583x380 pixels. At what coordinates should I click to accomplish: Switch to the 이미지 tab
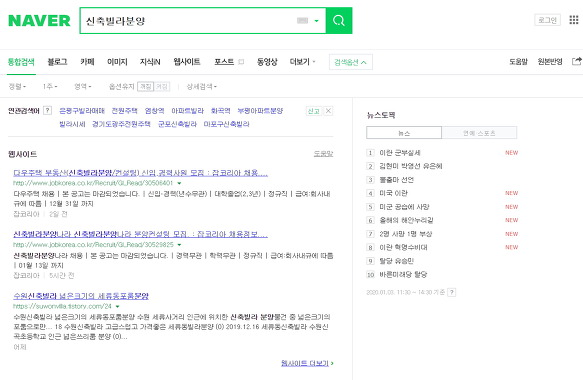[x=117, y=62]
